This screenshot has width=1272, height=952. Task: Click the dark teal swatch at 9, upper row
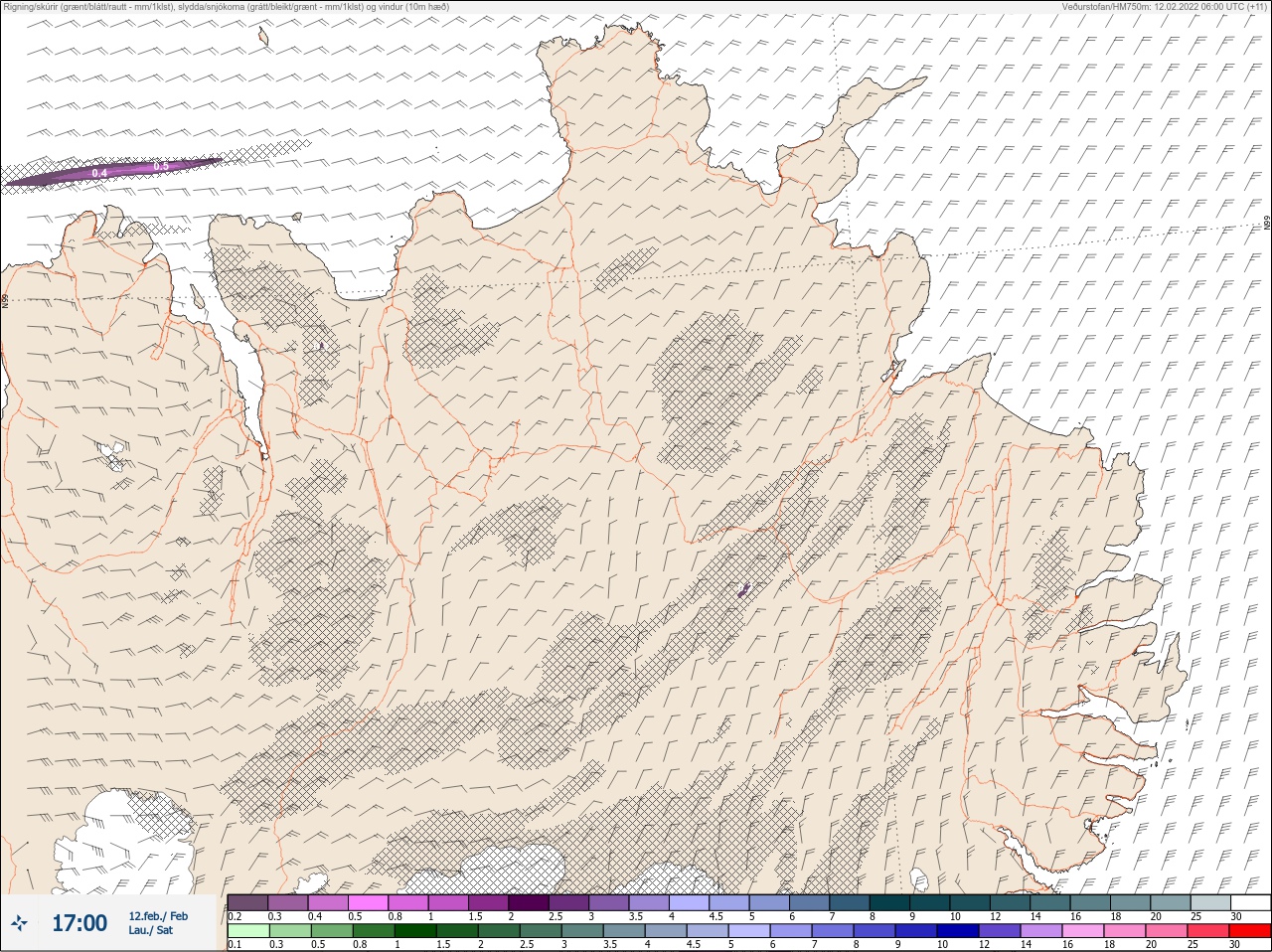pyautogui.click(x=930, y=902)
